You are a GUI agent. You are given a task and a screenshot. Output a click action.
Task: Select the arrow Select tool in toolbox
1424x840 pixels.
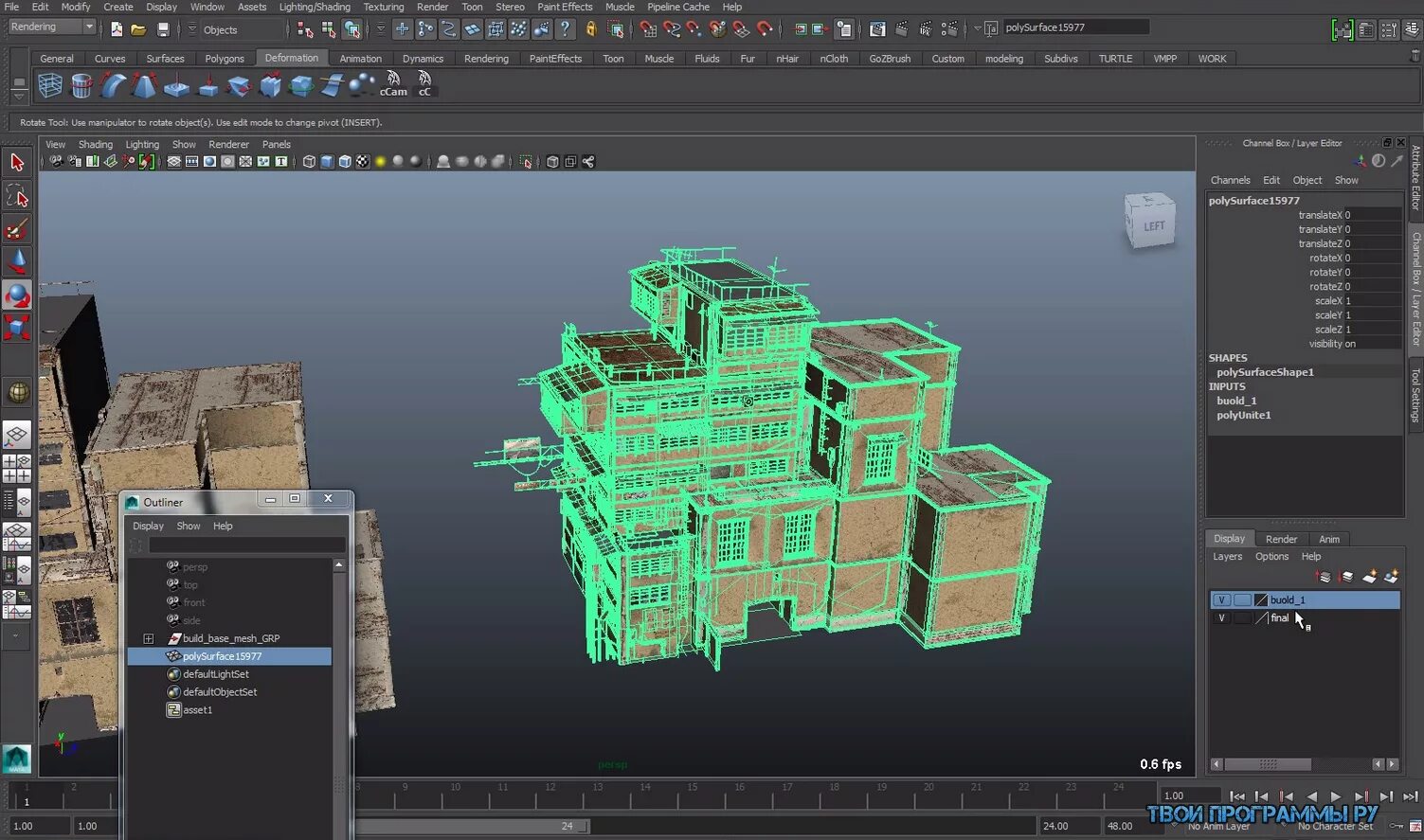17,163
